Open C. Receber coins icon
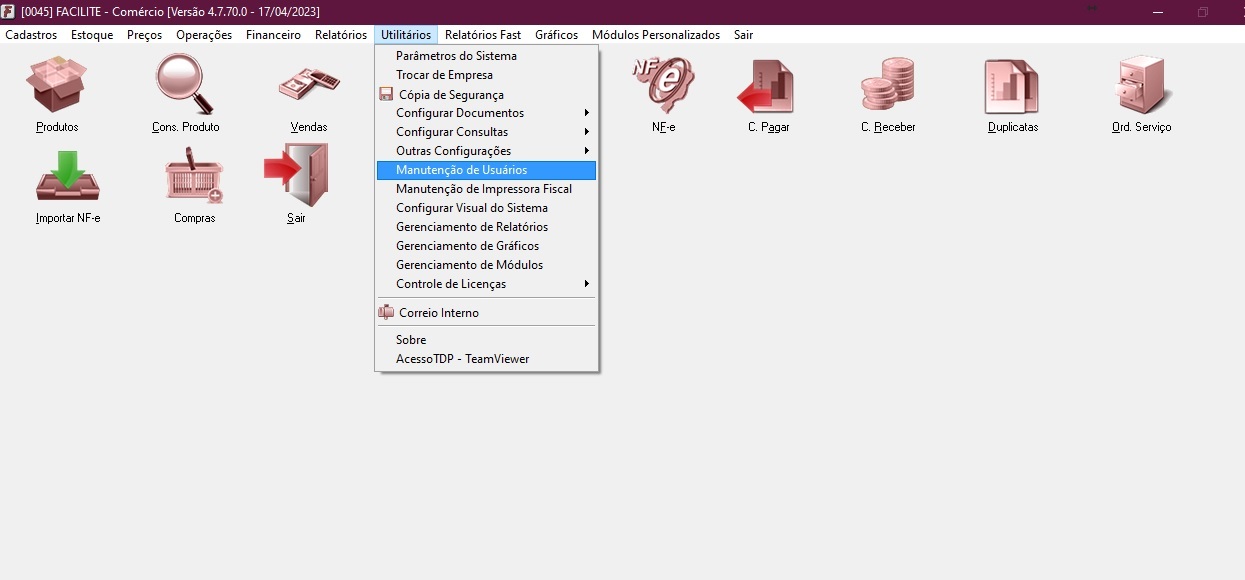This screenshot has width=1245, height=580. pyautogui.click(x=887, y=84)
